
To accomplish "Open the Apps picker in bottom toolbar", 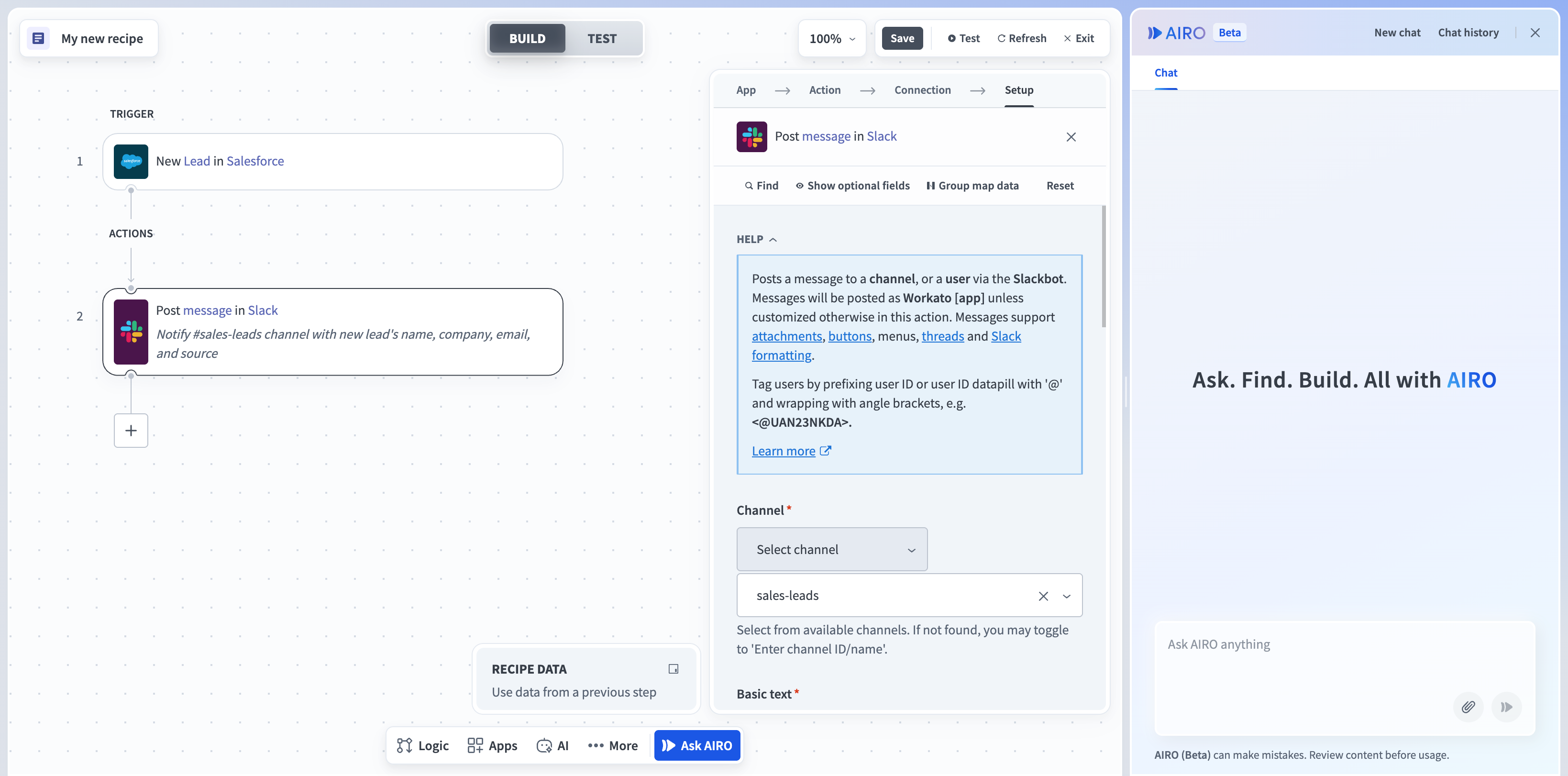I will [492, 745].
